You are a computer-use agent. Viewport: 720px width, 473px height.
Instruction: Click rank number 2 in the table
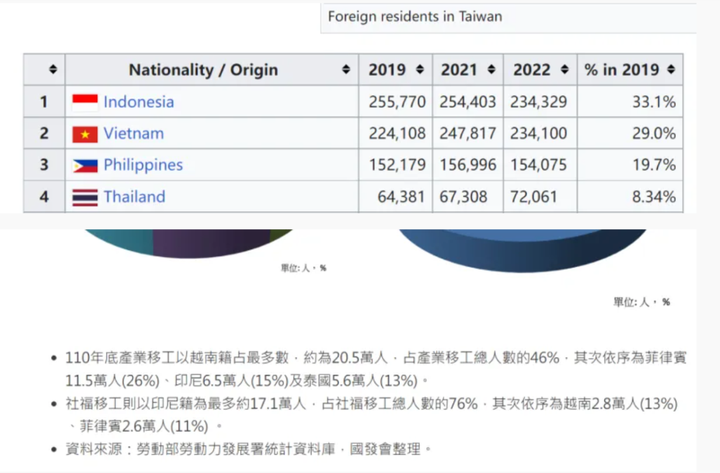[44, 133]
